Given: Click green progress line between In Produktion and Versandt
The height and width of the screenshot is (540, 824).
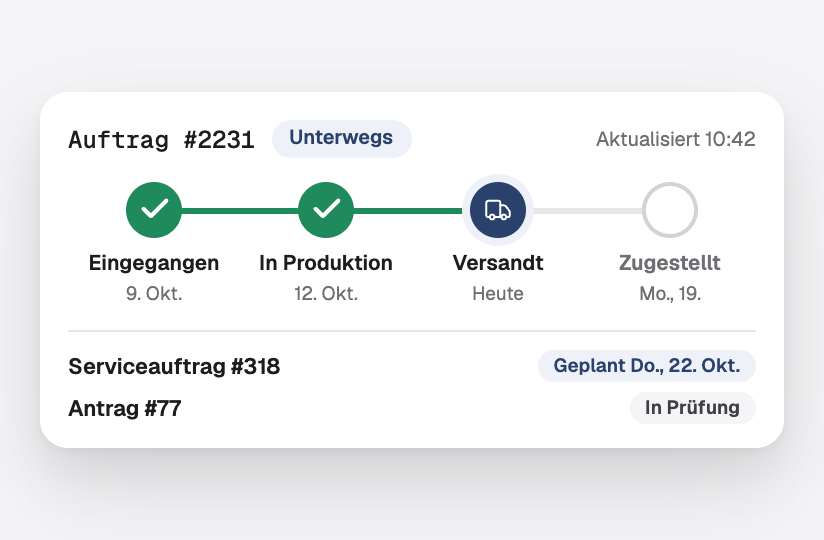Looking at the screenshot, I should [408, 211].
